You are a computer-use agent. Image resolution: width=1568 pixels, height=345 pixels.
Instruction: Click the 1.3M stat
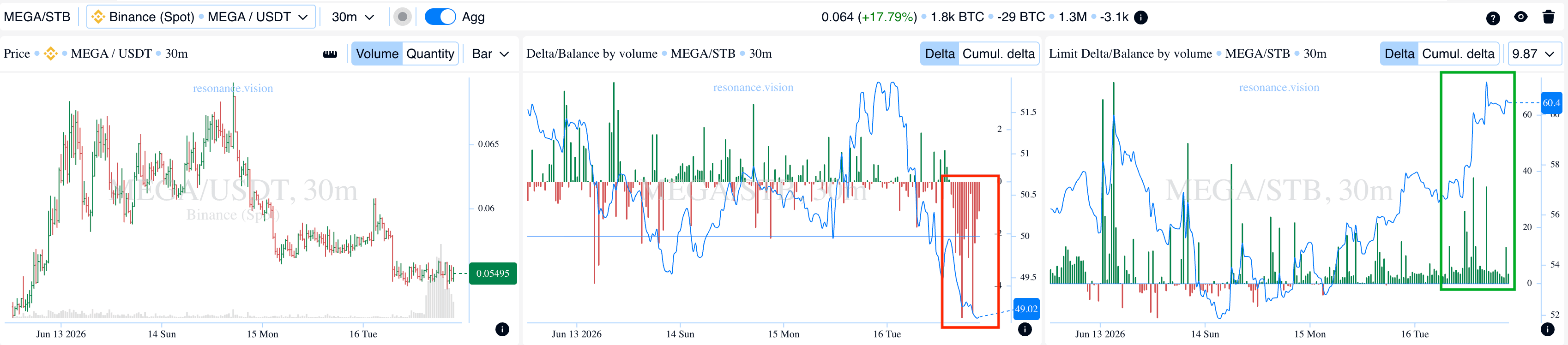pos(1073,17)
